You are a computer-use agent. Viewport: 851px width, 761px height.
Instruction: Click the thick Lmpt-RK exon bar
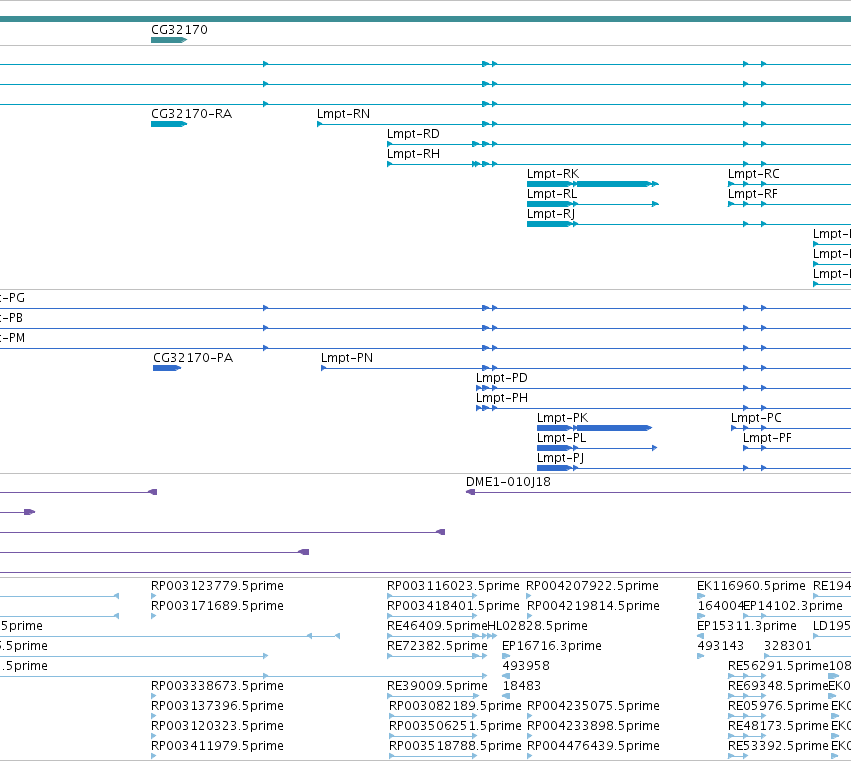[x=613, y=184]
